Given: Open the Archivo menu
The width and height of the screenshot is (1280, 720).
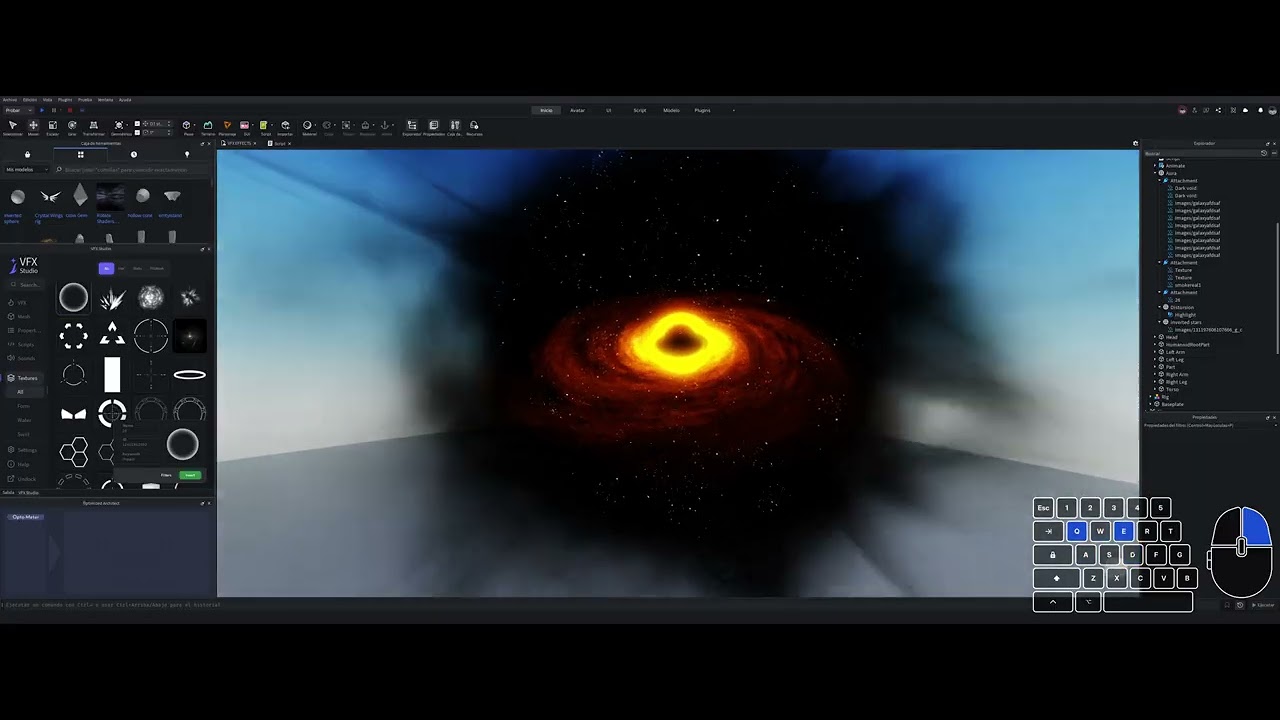Looking at the screenshot, I should pyautogui.click(x=10, y=100).
